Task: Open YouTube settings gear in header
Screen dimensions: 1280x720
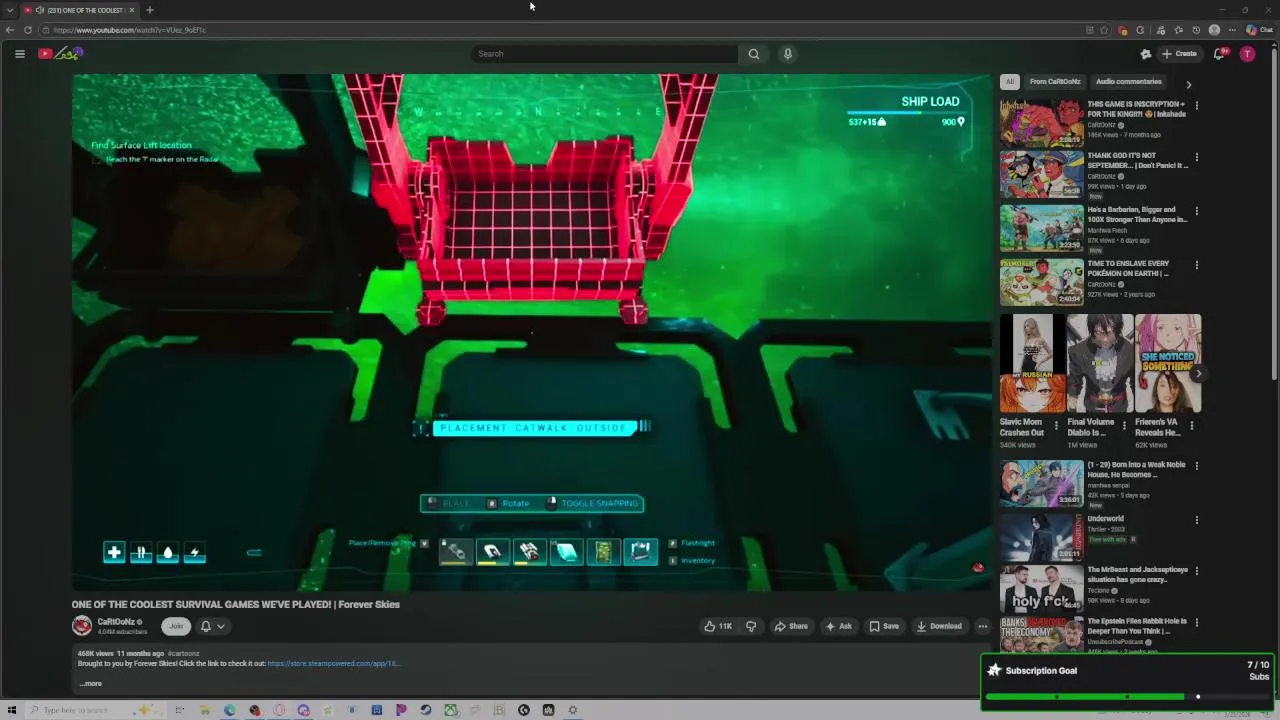Action: click(x=1146, y=54)
